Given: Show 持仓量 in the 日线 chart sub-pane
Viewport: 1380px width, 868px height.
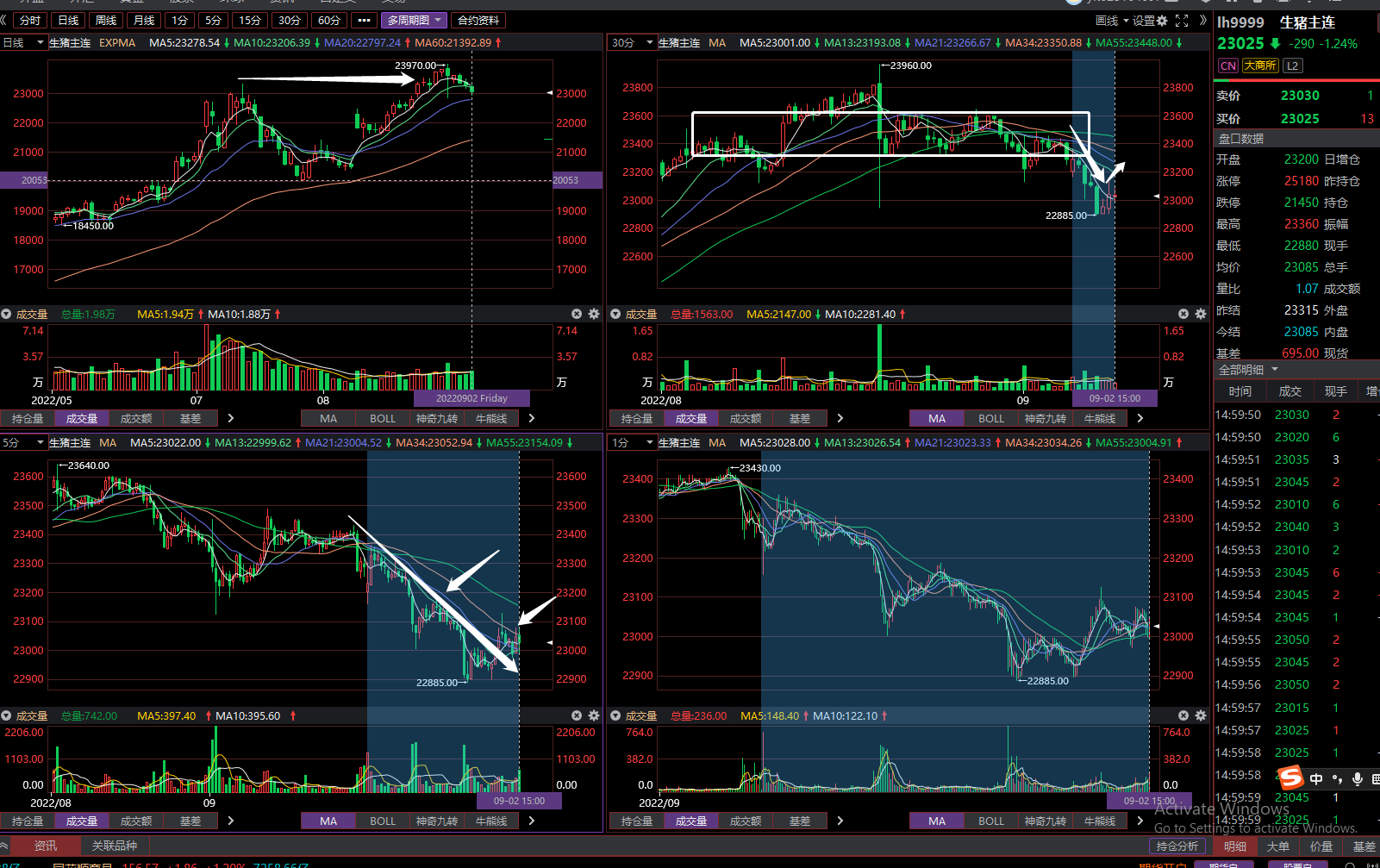Looking at the screenshot, I should pyautogui.click(x=28, y=419).
